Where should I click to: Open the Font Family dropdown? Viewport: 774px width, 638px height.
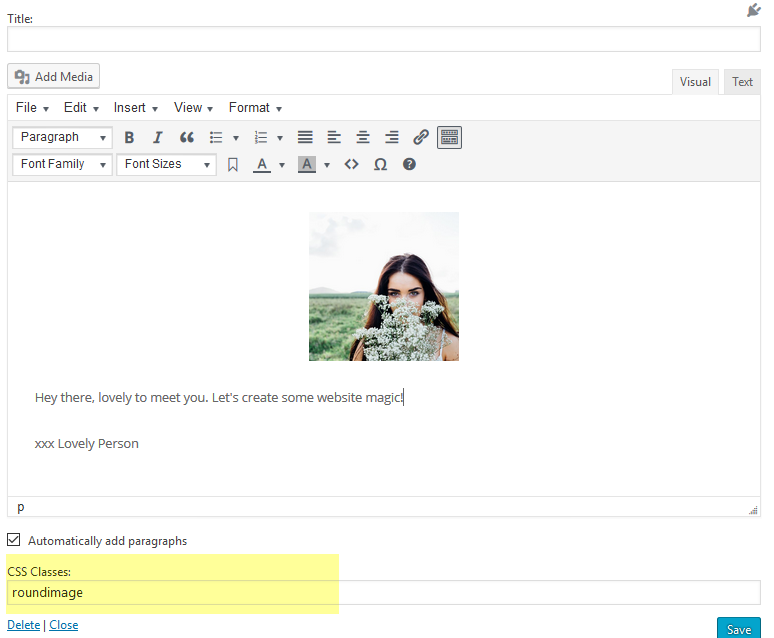63,164
